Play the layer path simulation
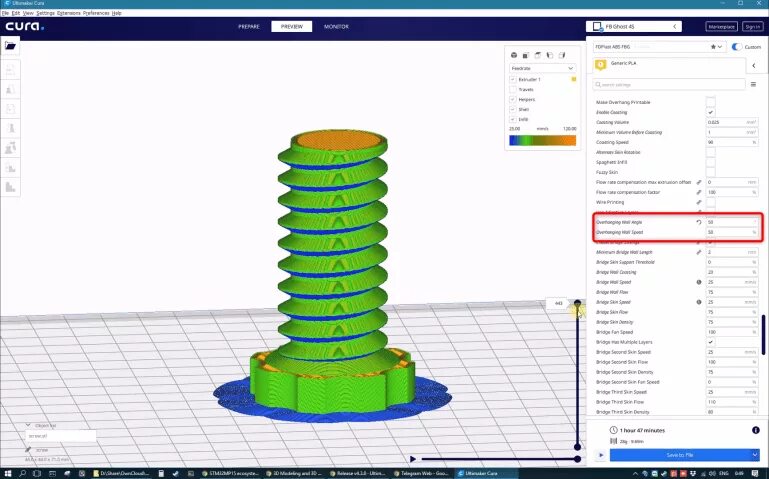Screen dimensions: 769x479 (413, 459)
